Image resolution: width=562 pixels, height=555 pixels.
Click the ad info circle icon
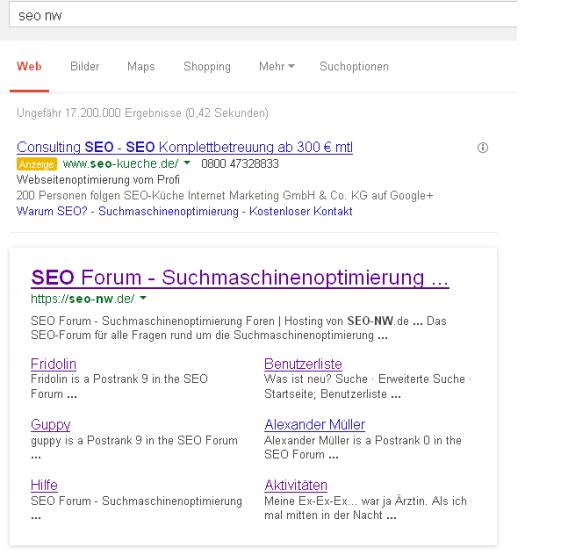(x=482, y=147)
